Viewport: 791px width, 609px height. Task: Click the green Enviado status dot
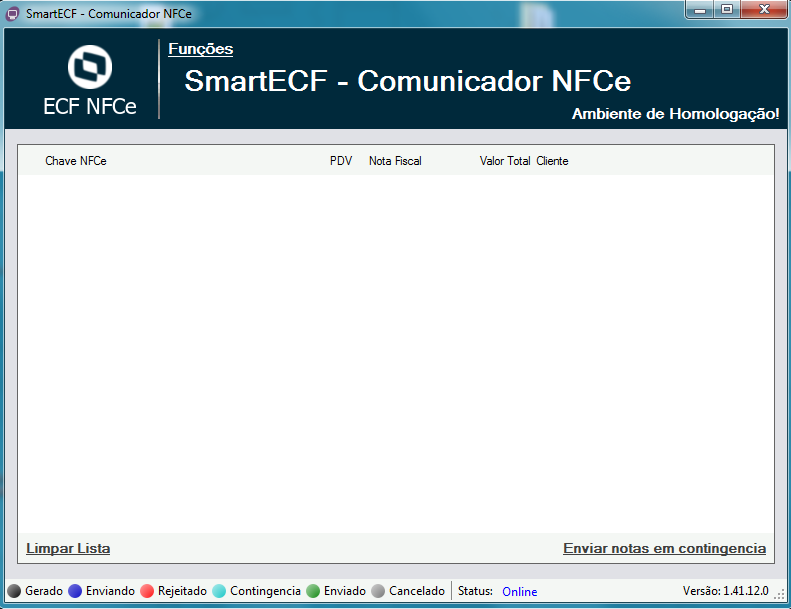pos(313,591)
